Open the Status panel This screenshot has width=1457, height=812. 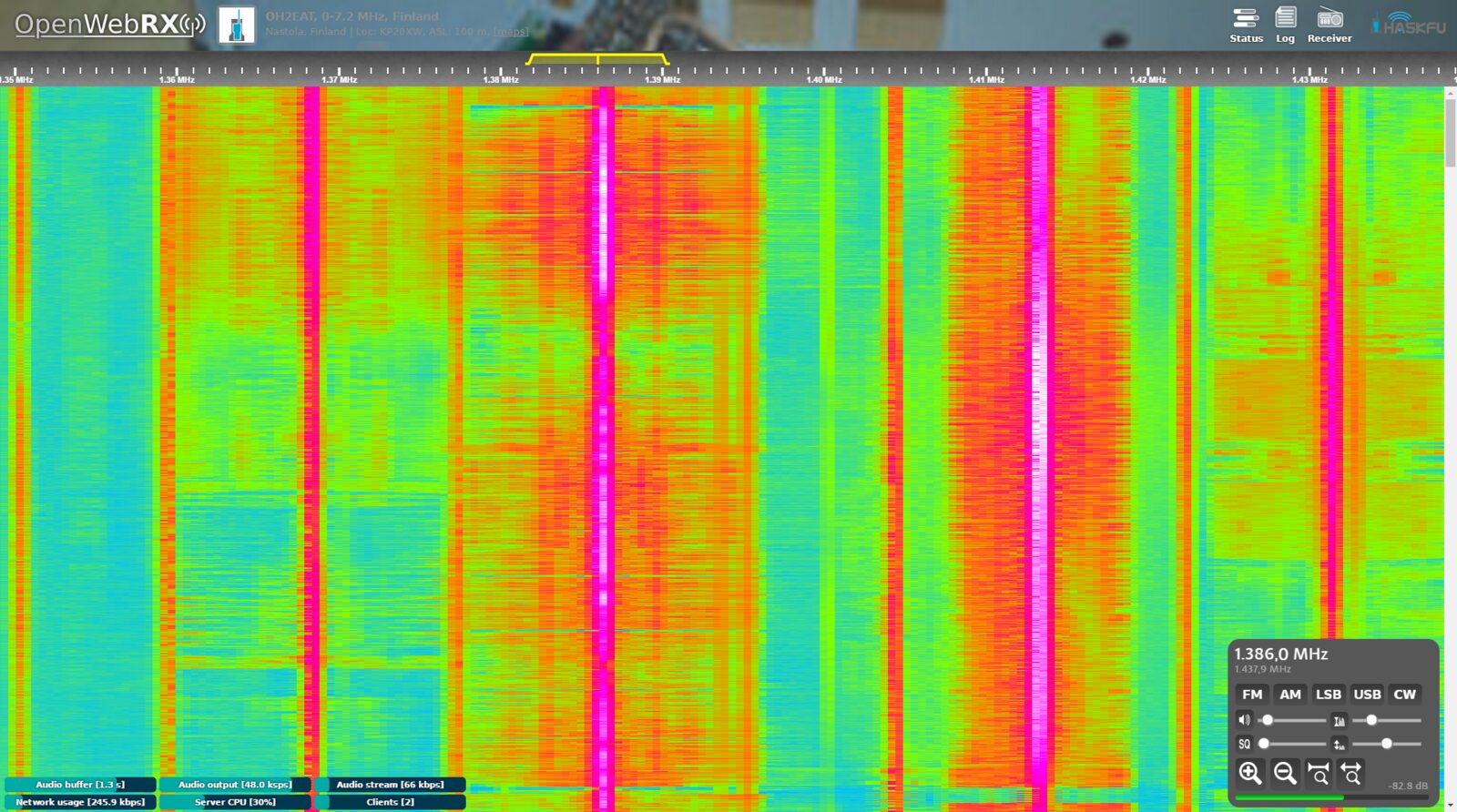pos(1246,25)
